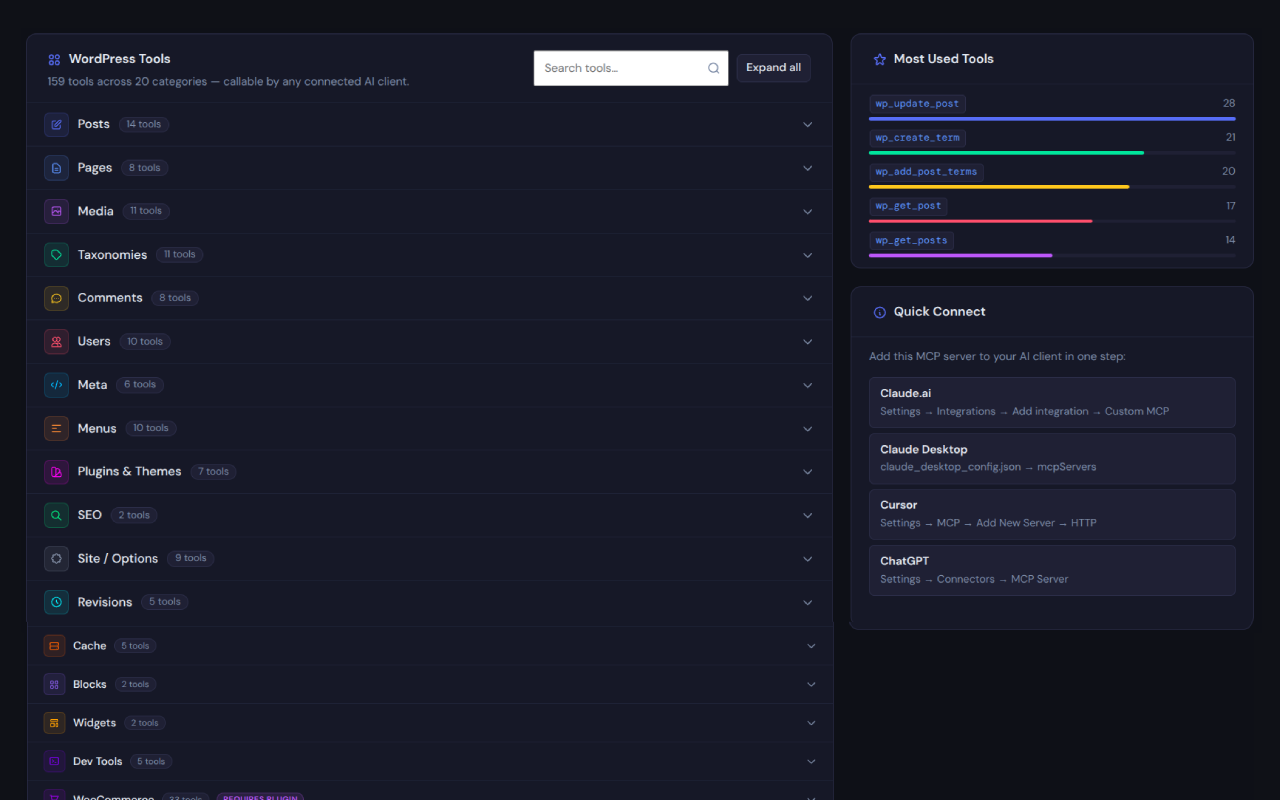The image size is (1280, 800).
Task: Click the blue wp_update_post usage bar
Action: point(1052,119)
